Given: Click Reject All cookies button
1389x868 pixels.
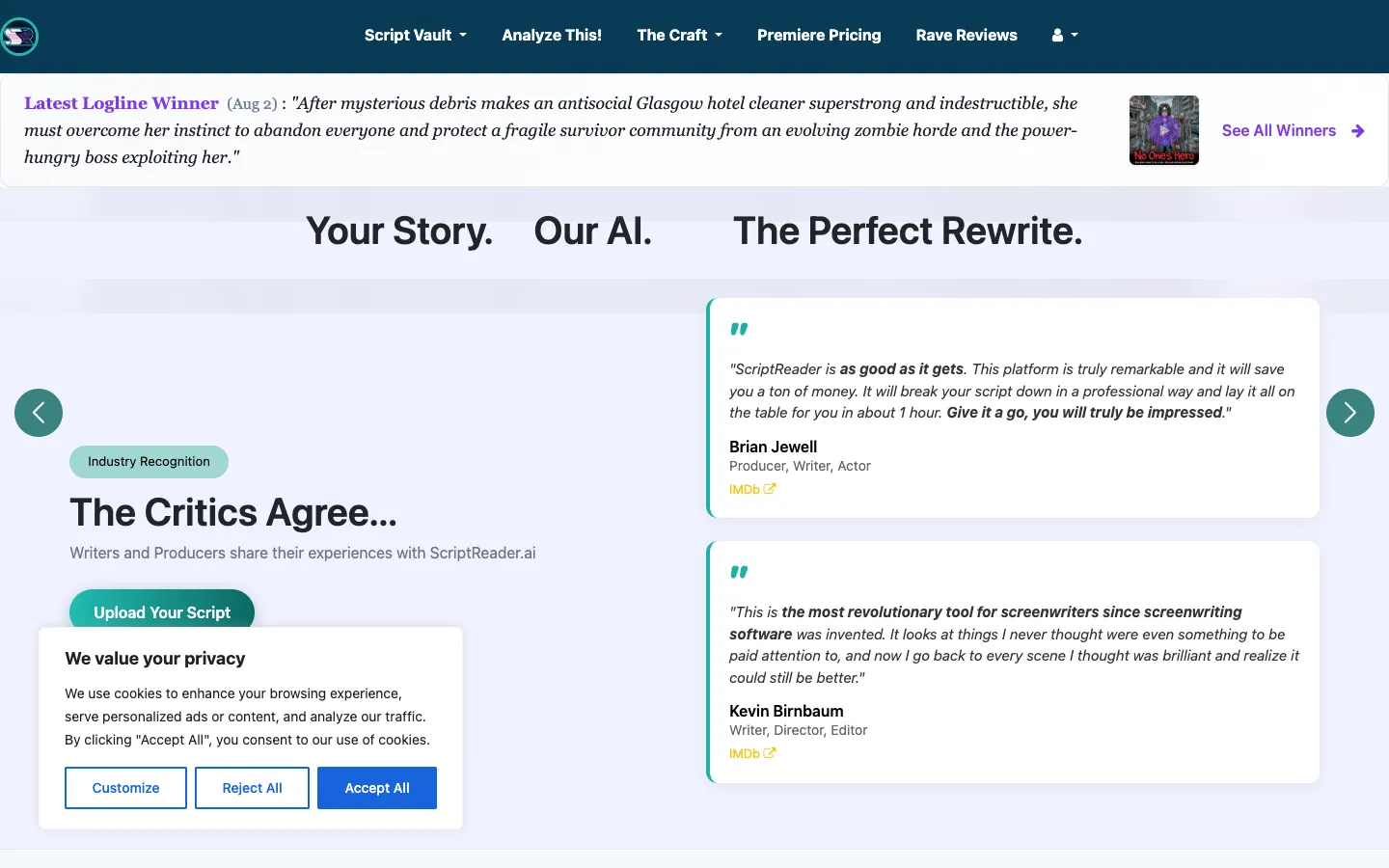Looking at the screenshot, I should tap(252, 788).
